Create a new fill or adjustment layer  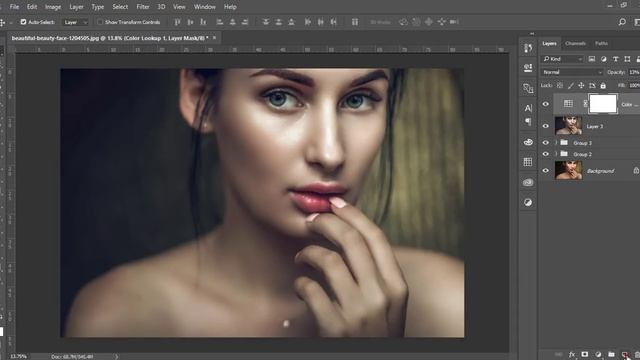(x=598, y=354)
